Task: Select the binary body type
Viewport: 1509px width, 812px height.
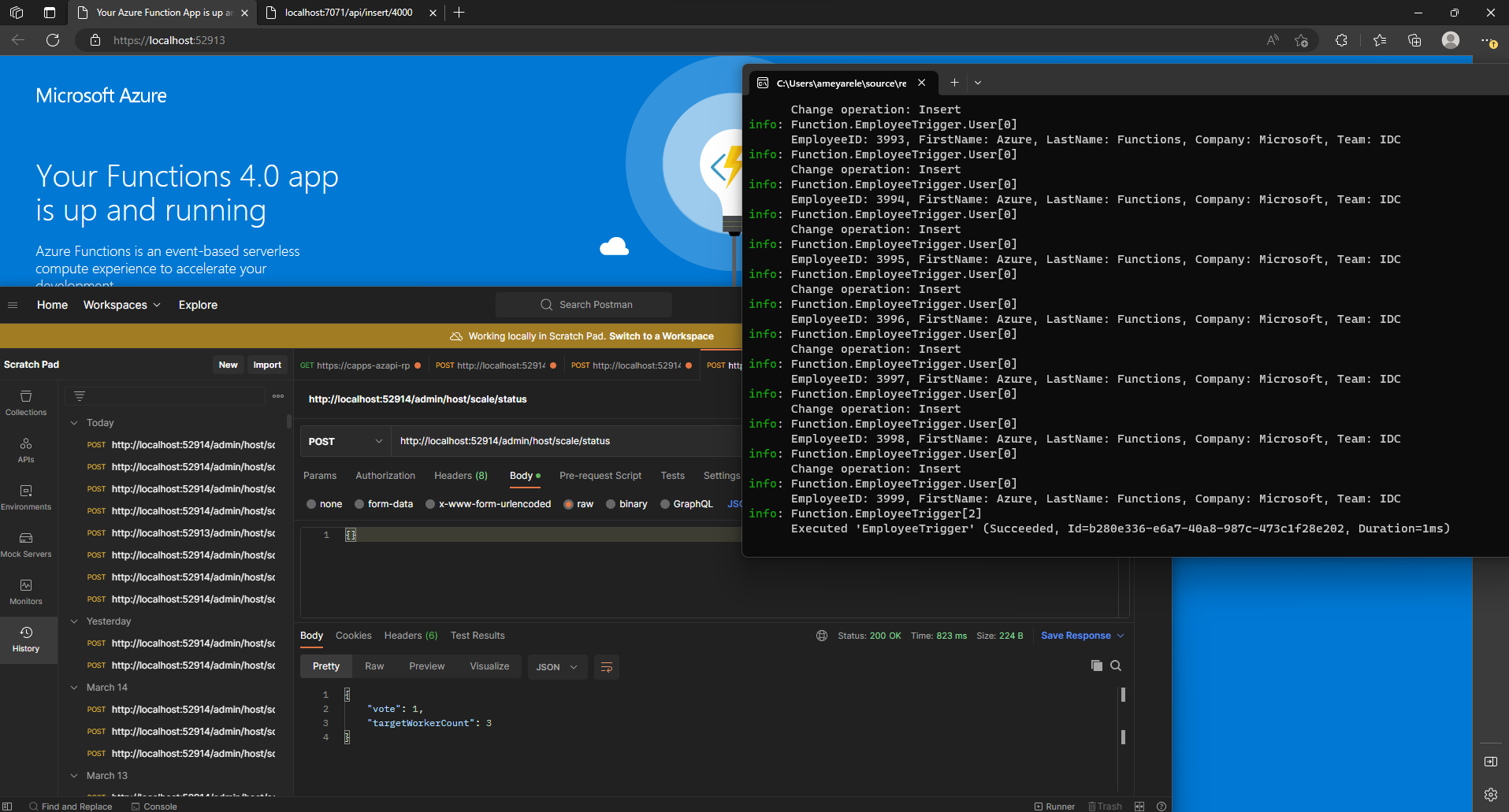Action: tap(626, 504)
